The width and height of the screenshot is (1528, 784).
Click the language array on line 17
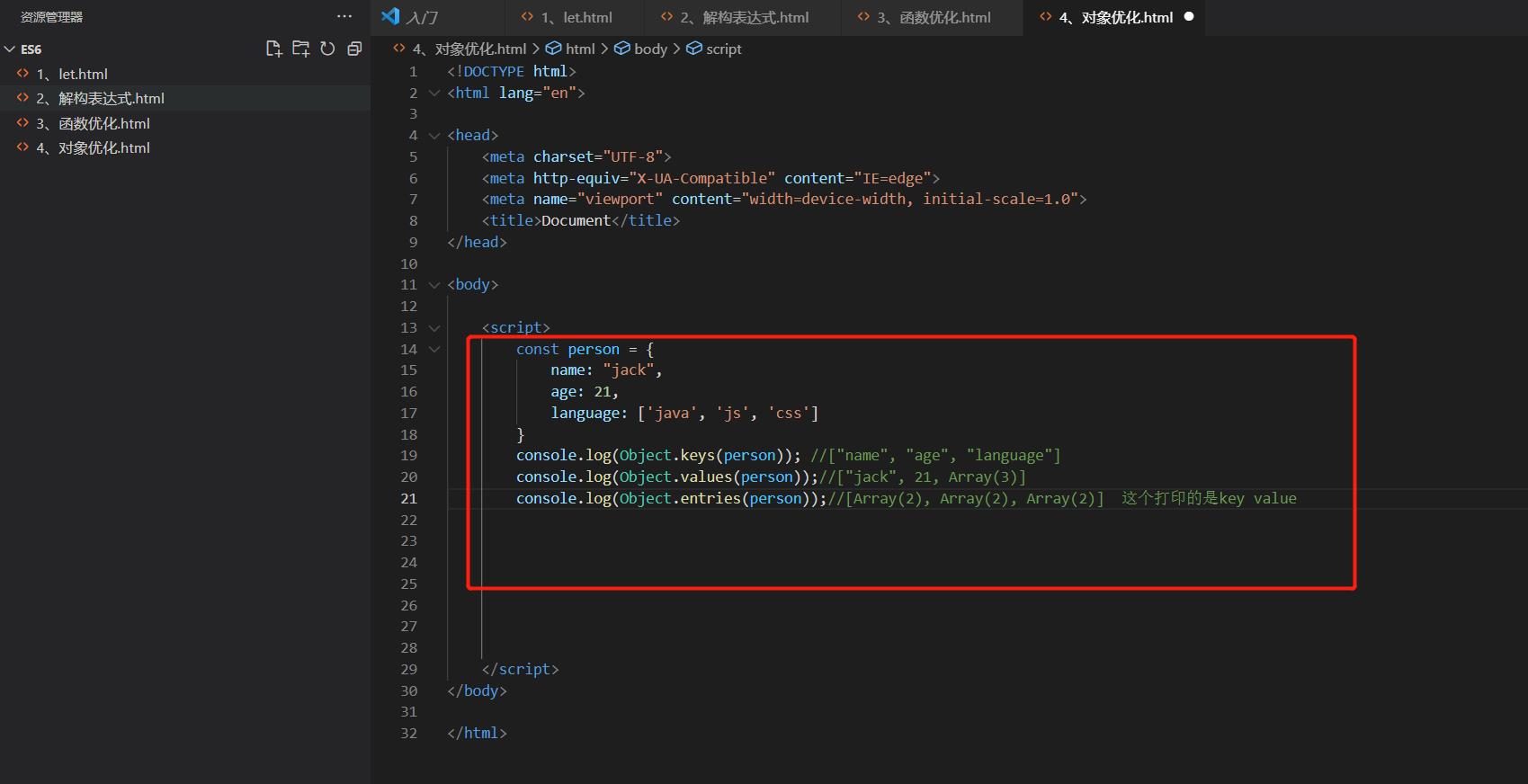coord(728,414)
